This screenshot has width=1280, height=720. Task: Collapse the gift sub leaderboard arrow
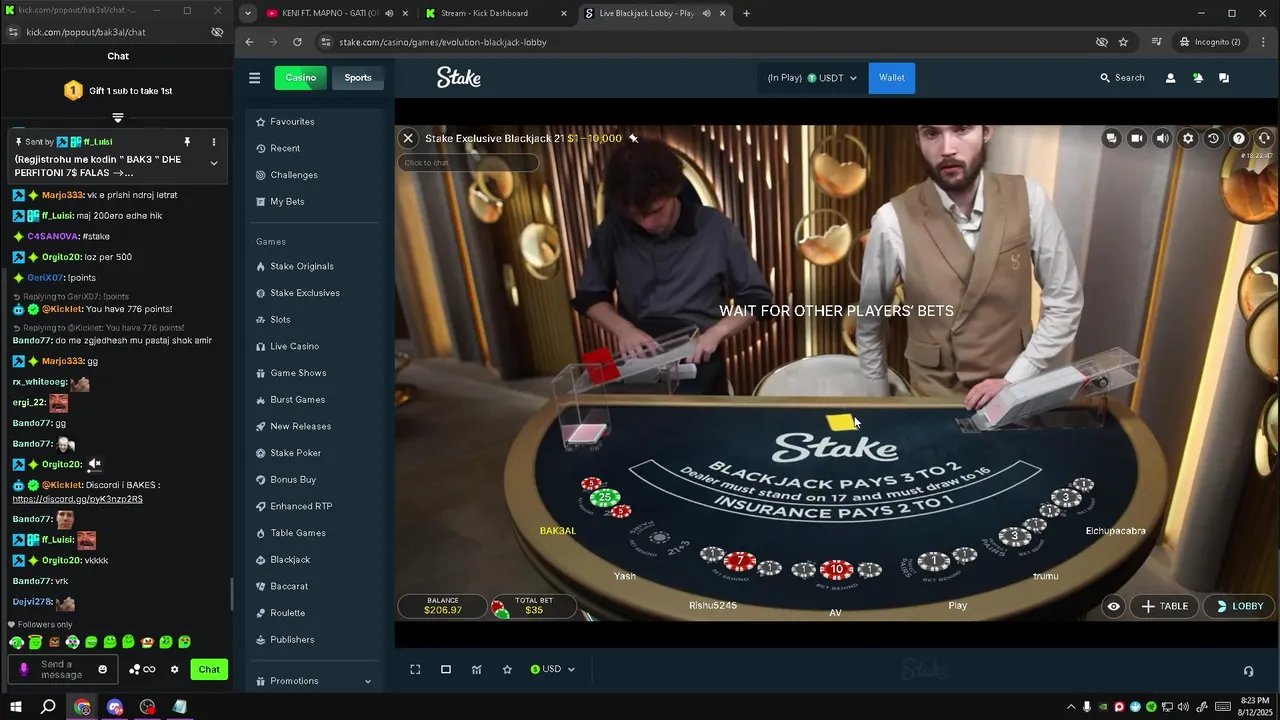[118, 118]
